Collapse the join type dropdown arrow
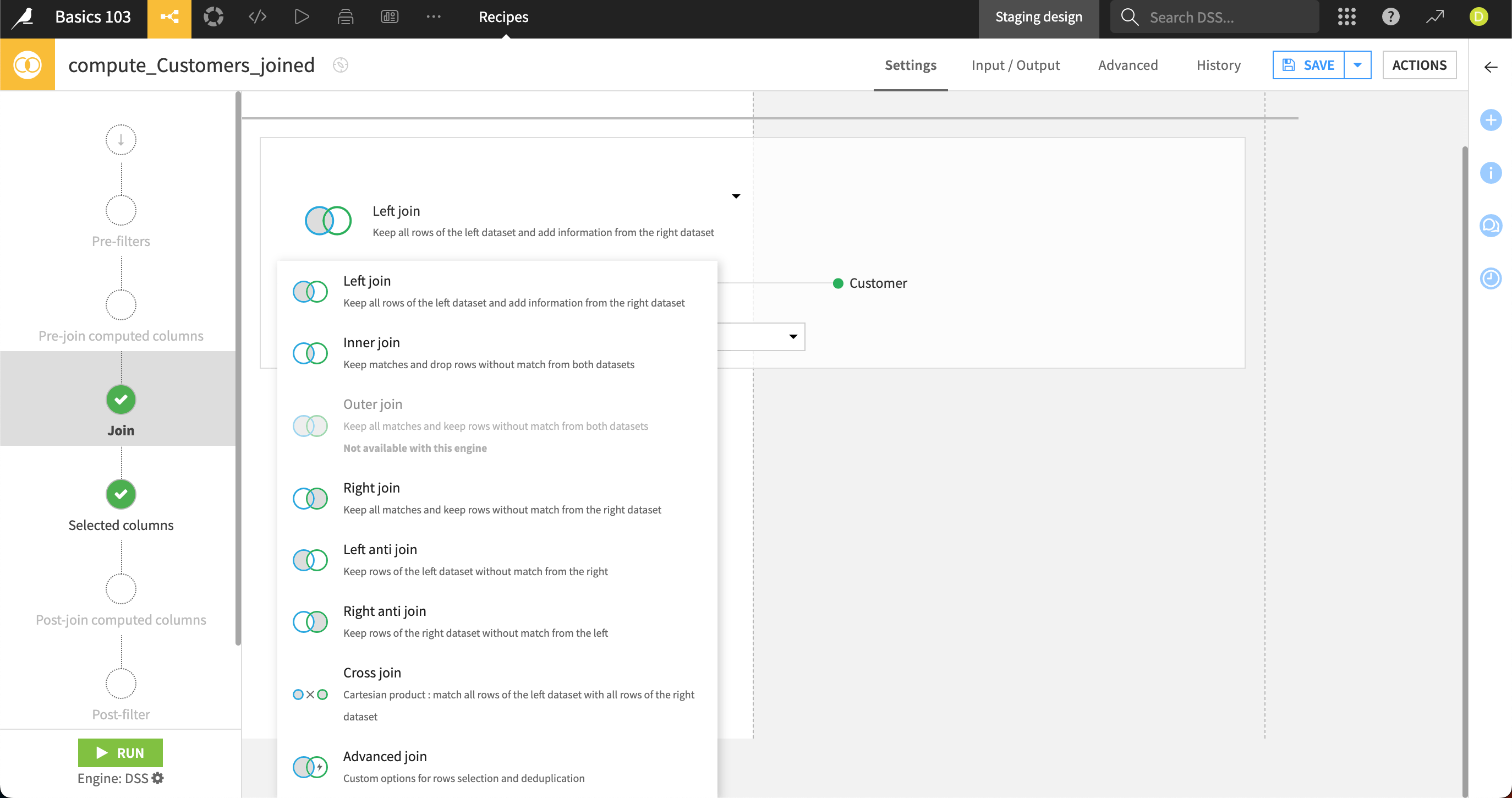1512x798 pixels. tap(736, 196)
